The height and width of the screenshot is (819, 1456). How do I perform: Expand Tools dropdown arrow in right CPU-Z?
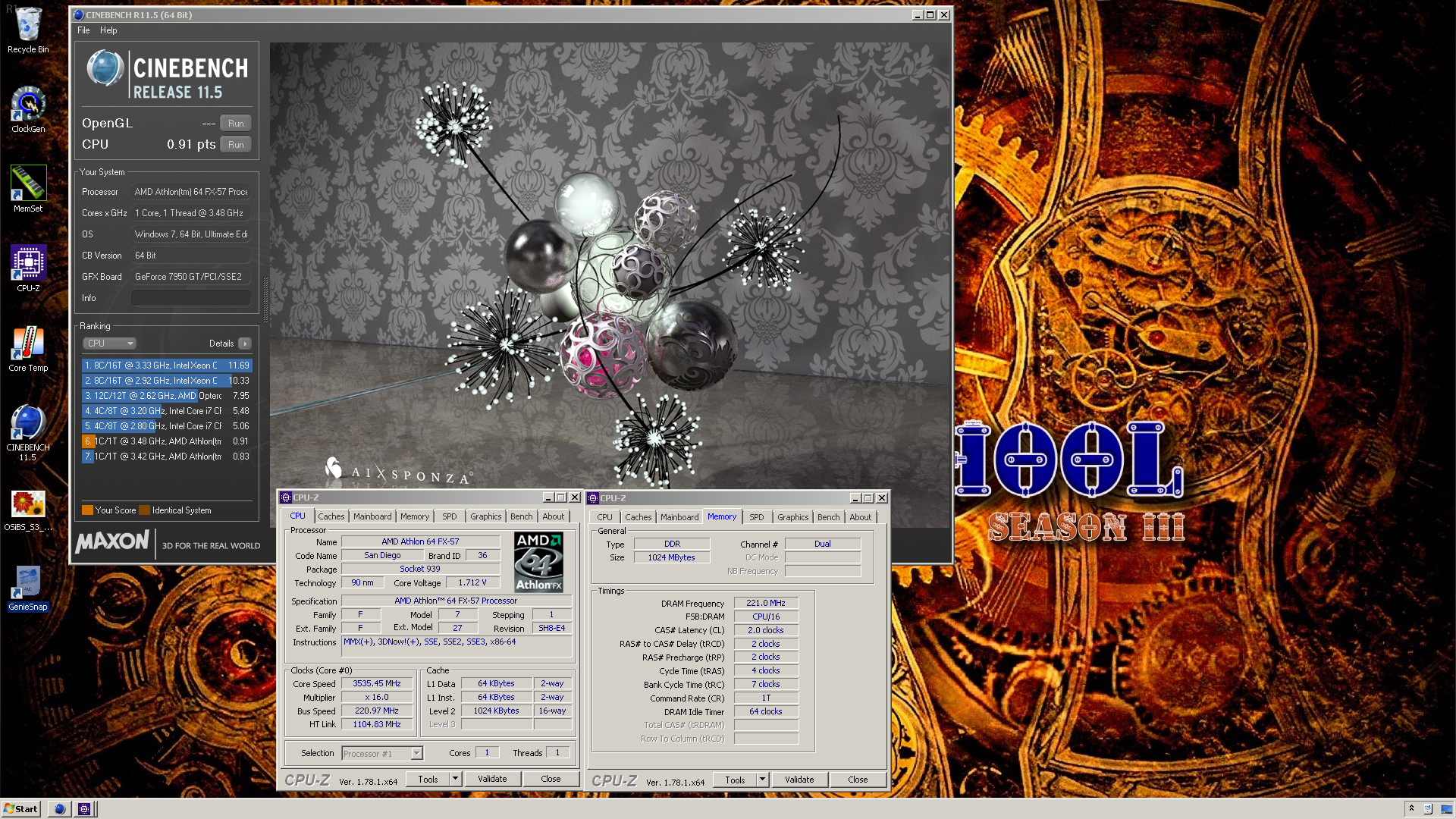(762, 780)
